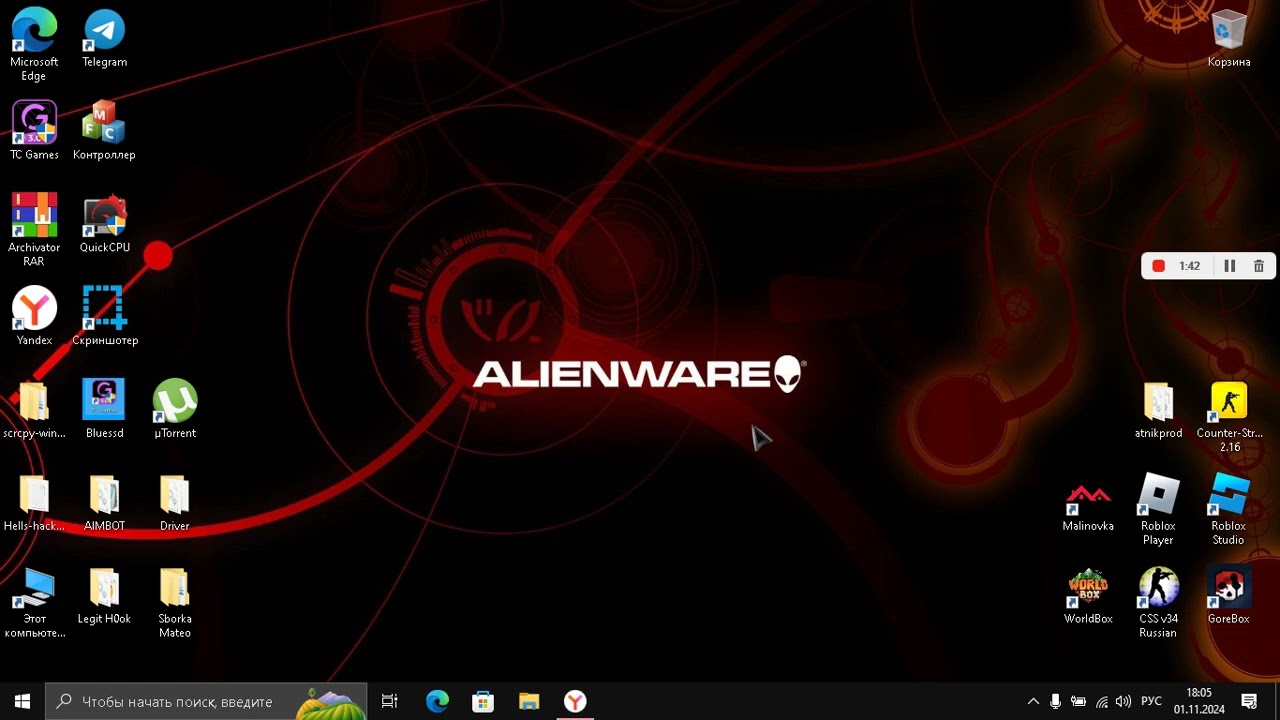Open the notification center
Image resolution: width=1280 pixels, height=720 pixels.
(x=1249, y=701)
